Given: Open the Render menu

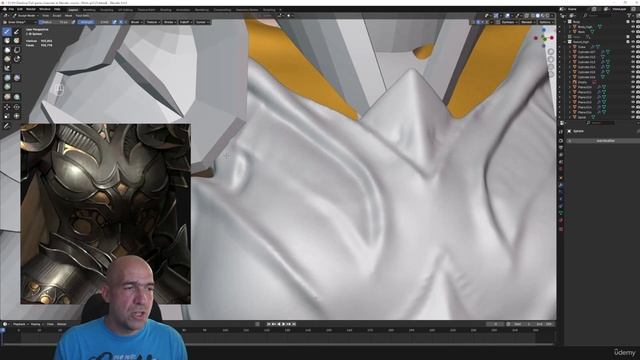Looking at the screenshot, I should pos(31,9).
